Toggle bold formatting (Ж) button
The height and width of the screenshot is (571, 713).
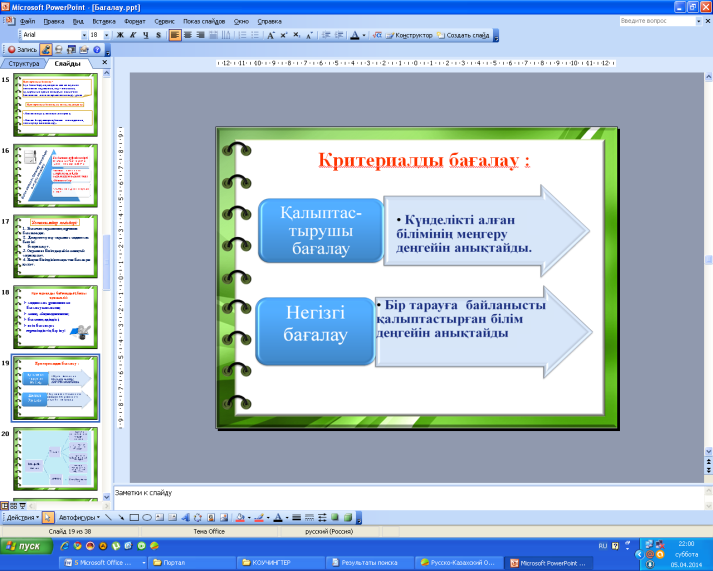click(120, 35)
